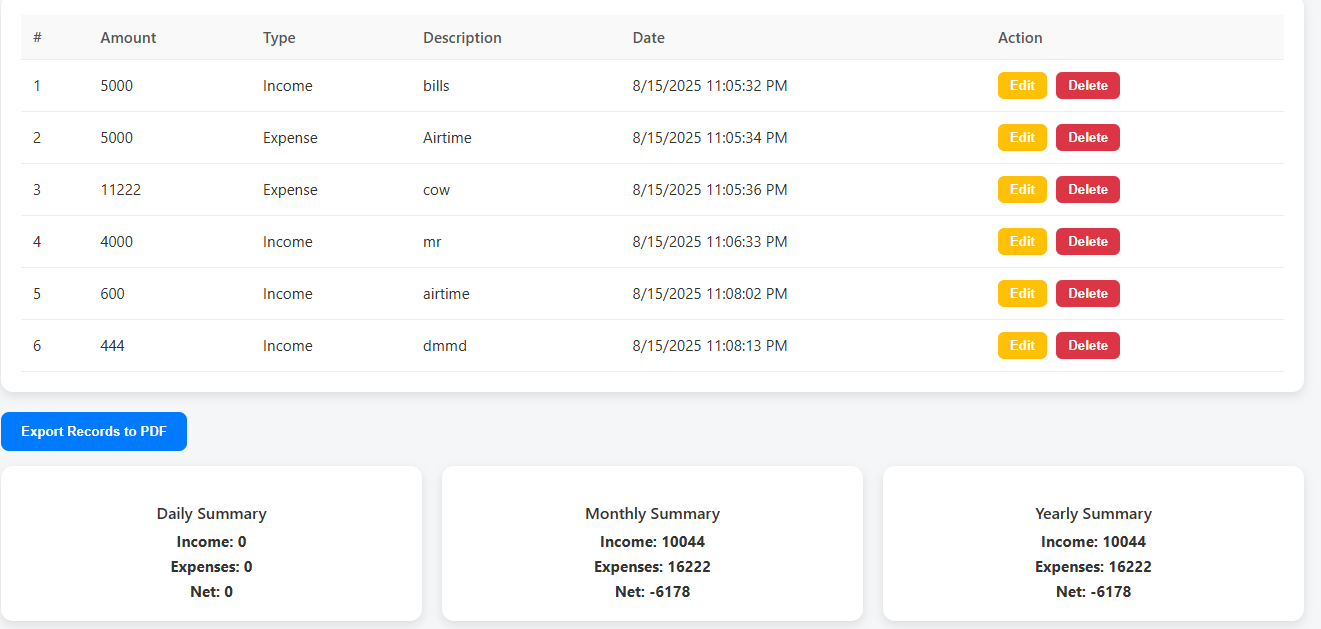1321x629 pixels.
Task: Edit the 600 airtime income record
Action: tap(1021, 294)
